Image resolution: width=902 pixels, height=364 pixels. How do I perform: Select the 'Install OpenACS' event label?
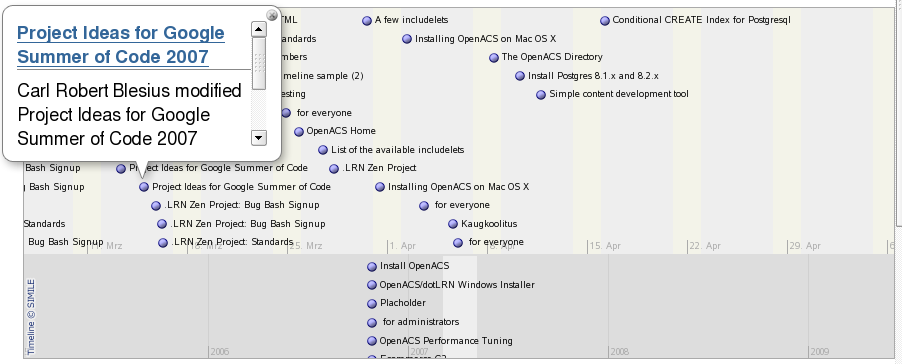415,266
